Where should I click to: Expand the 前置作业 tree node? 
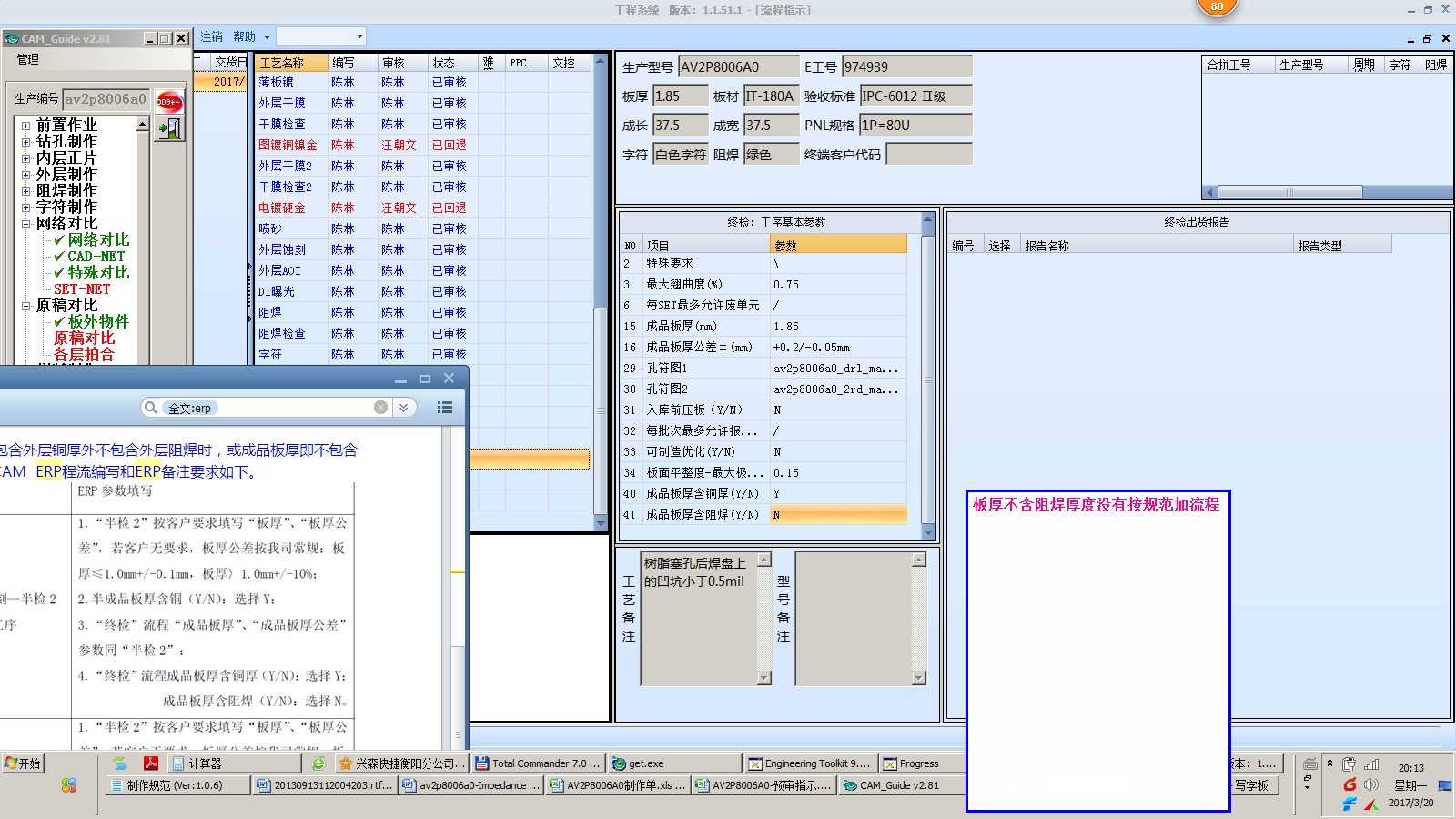26,126
